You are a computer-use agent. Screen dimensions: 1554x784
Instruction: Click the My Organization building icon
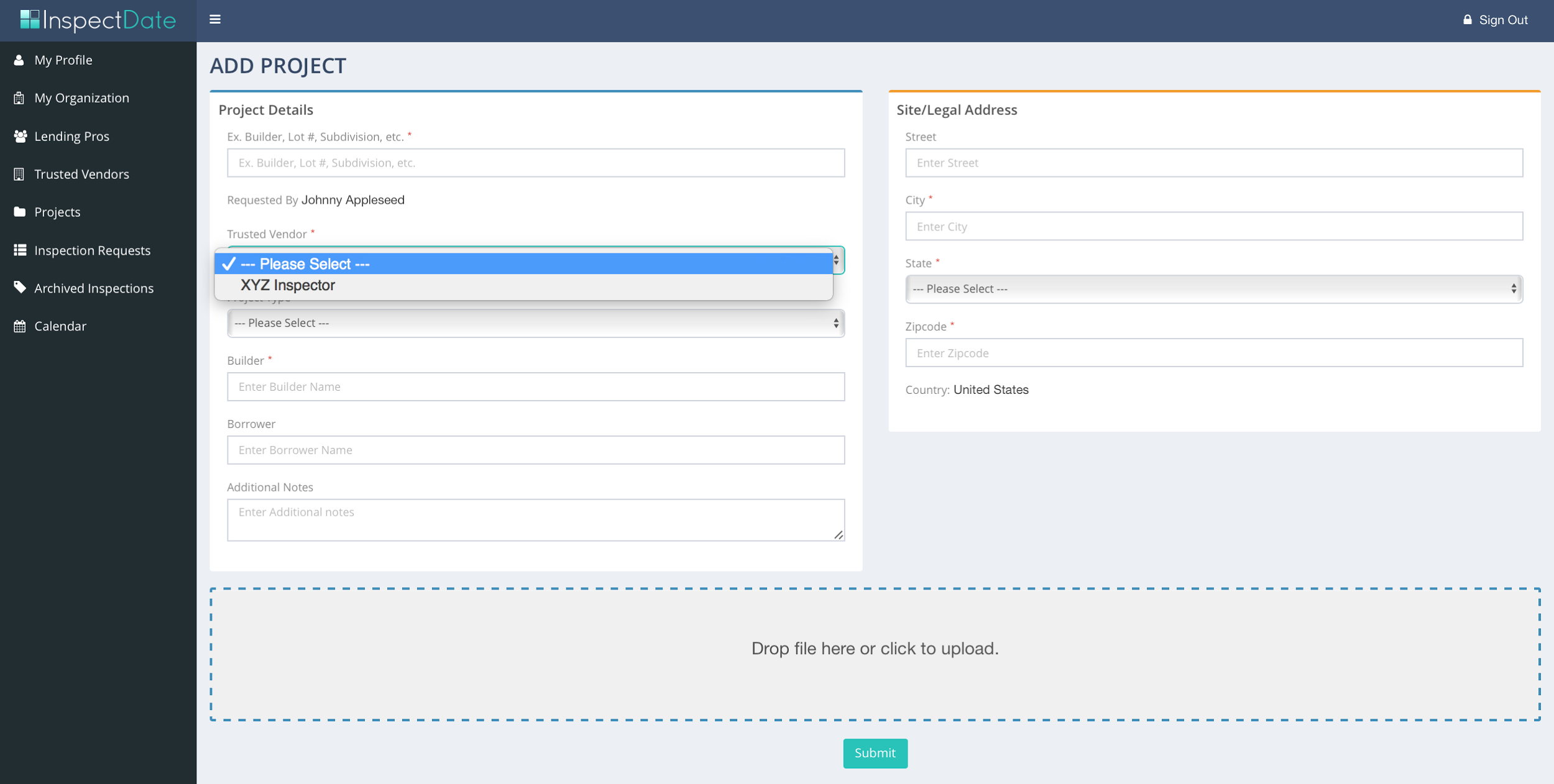pos(19,98)
